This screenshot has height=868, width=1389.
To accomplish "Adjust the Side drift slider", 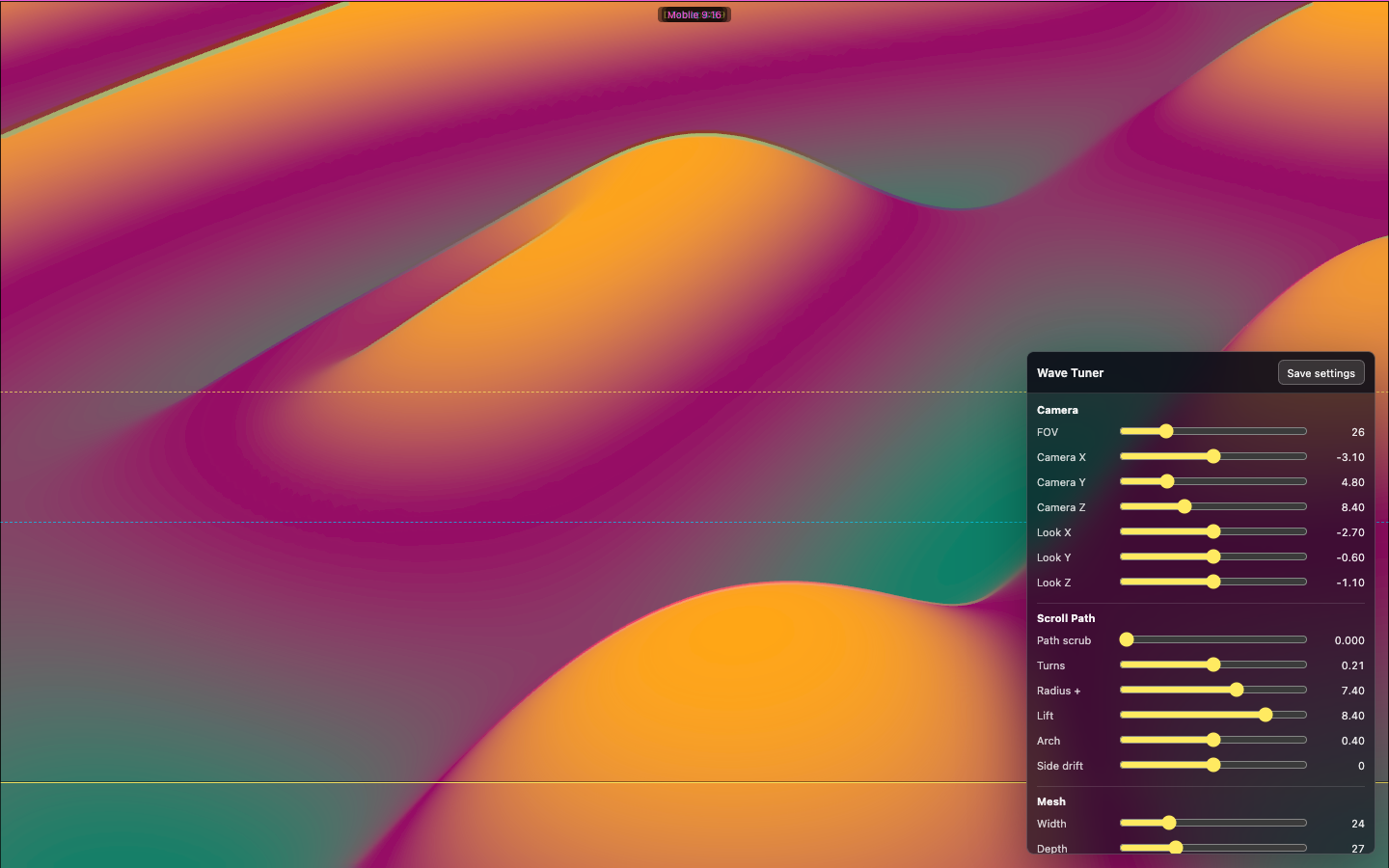I will (x=1213, y=765).
